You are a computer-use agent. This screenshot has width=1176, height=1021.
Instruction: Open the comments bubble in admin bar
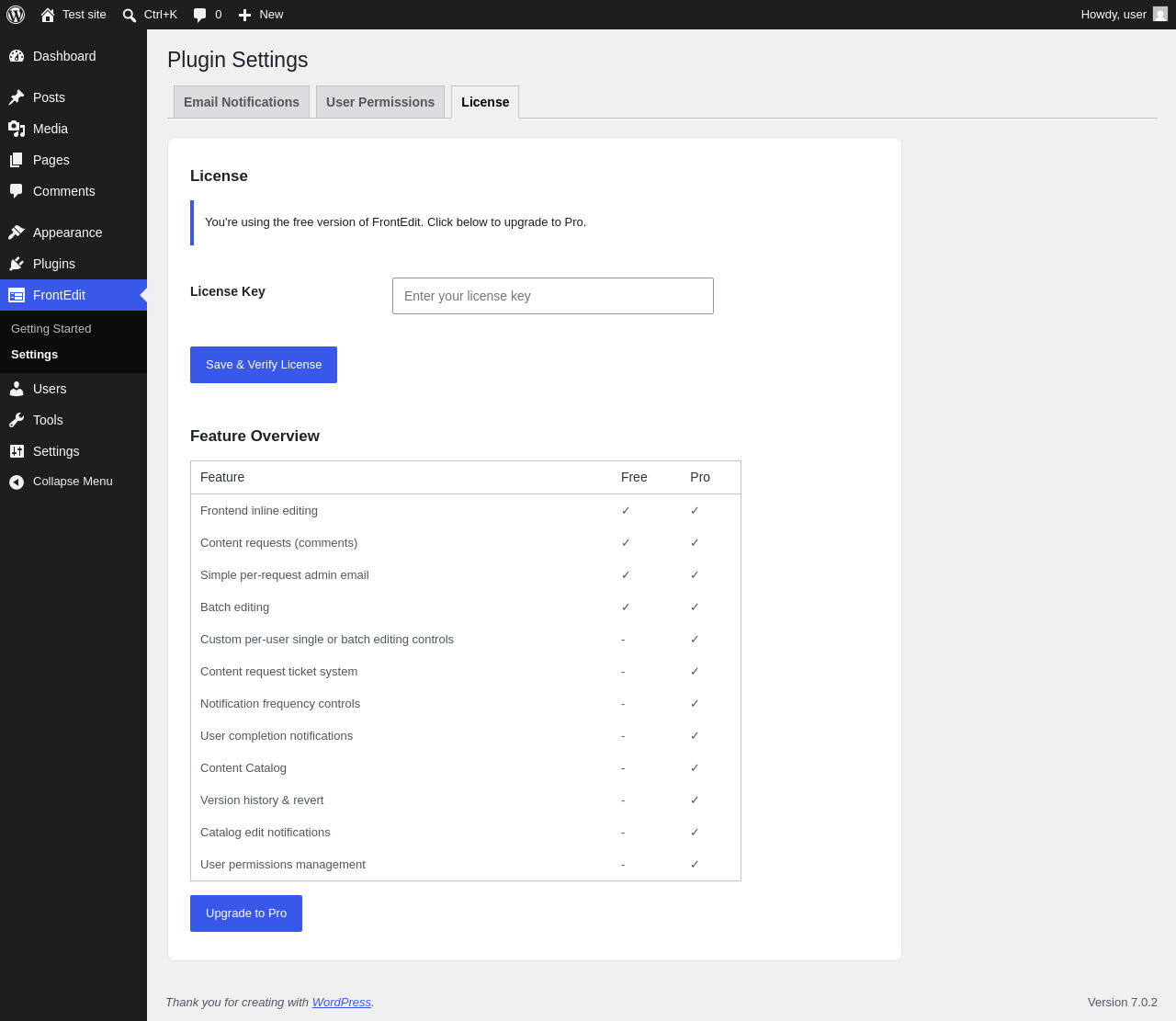coord(200,15)
